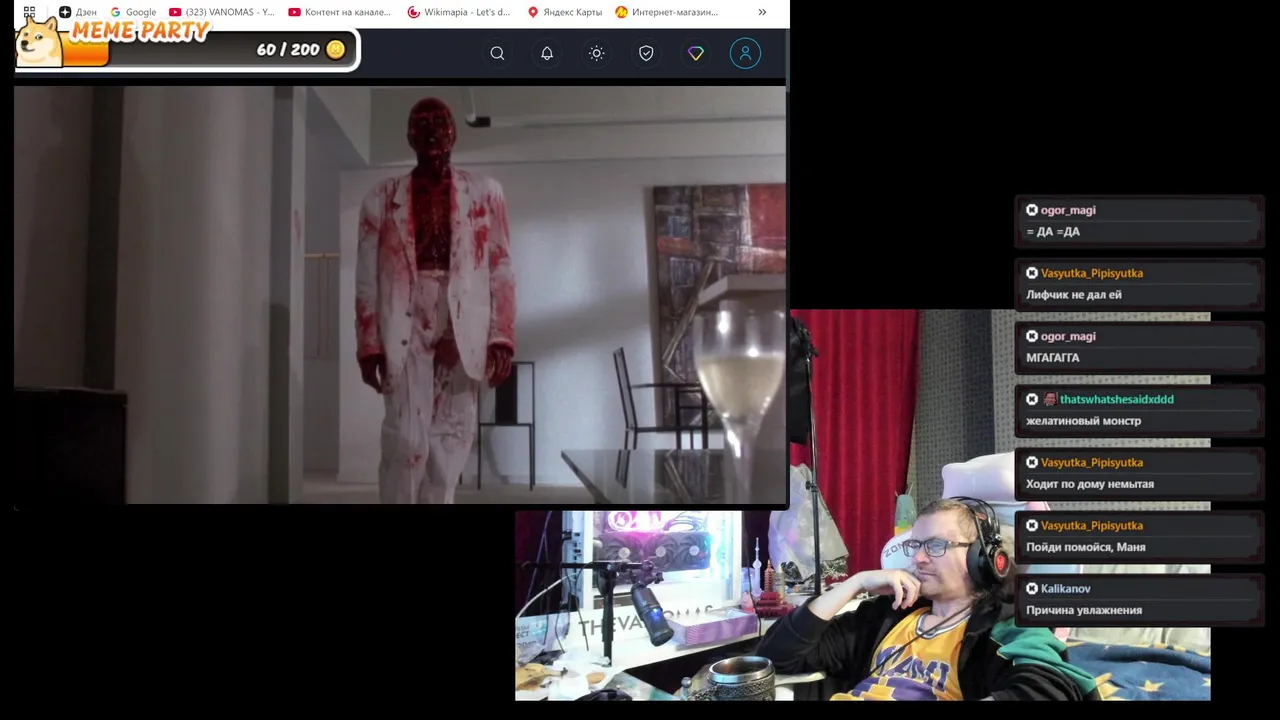Remove Kalikanov message 'Причина увлажнения'

pyautogui.click(x=1032, y=588)
